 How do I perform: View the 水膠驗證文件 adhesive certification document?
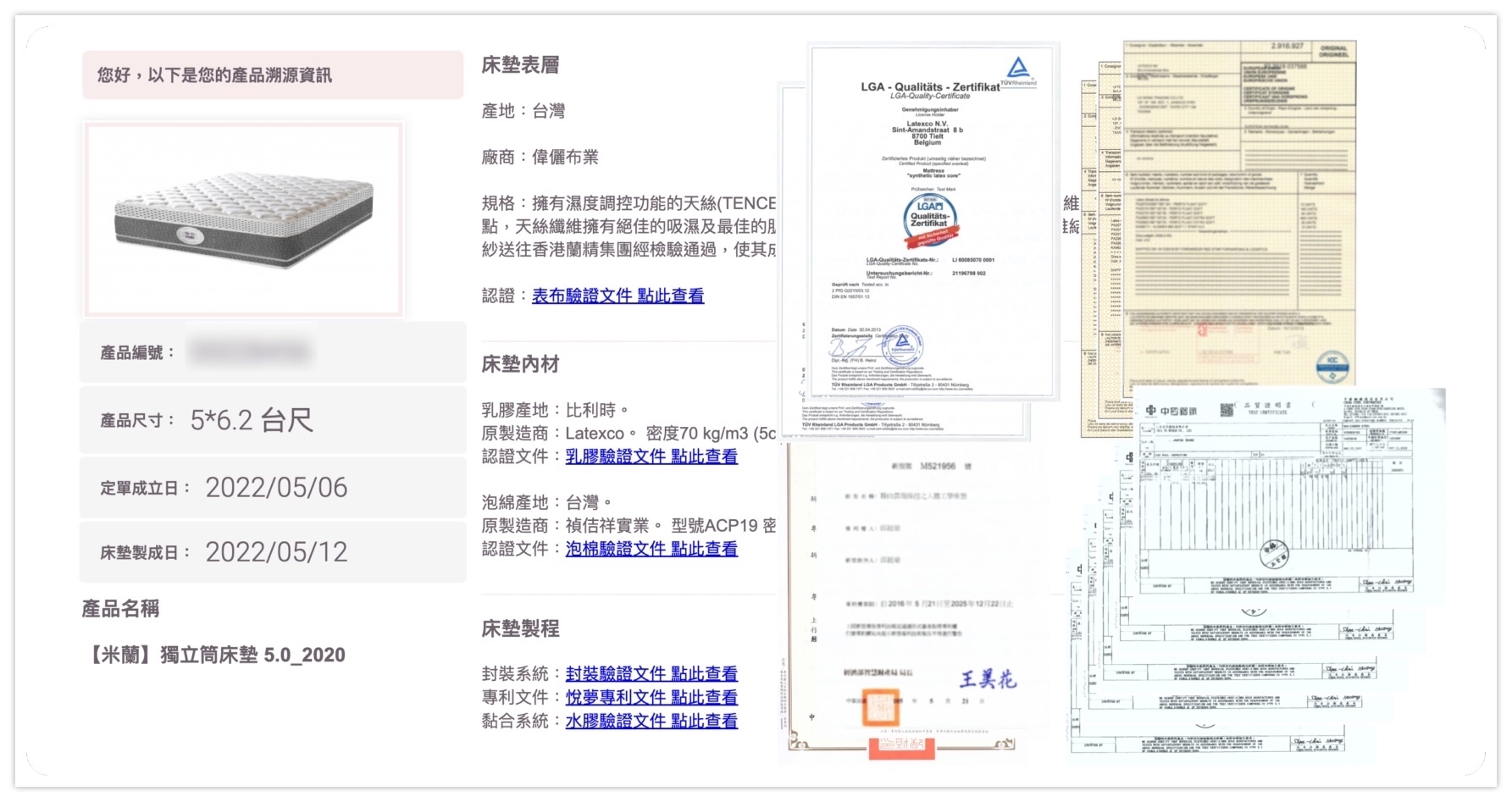[x=651, y=721]
